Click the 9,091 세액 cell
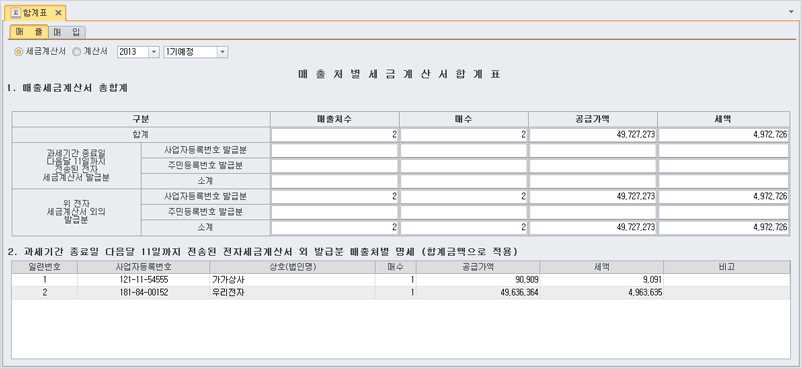802x369 pixels. click(602, 280)
